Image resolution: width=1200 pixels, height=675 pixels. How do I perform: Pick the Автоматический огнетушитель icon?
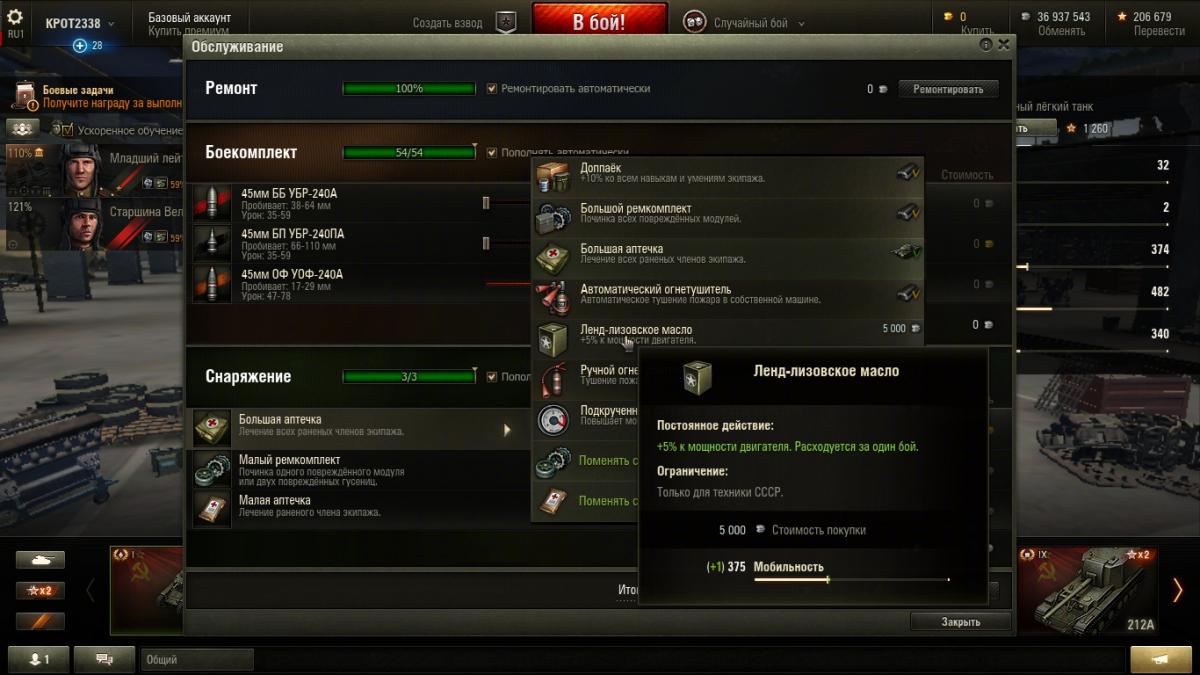tap(554, 297)
